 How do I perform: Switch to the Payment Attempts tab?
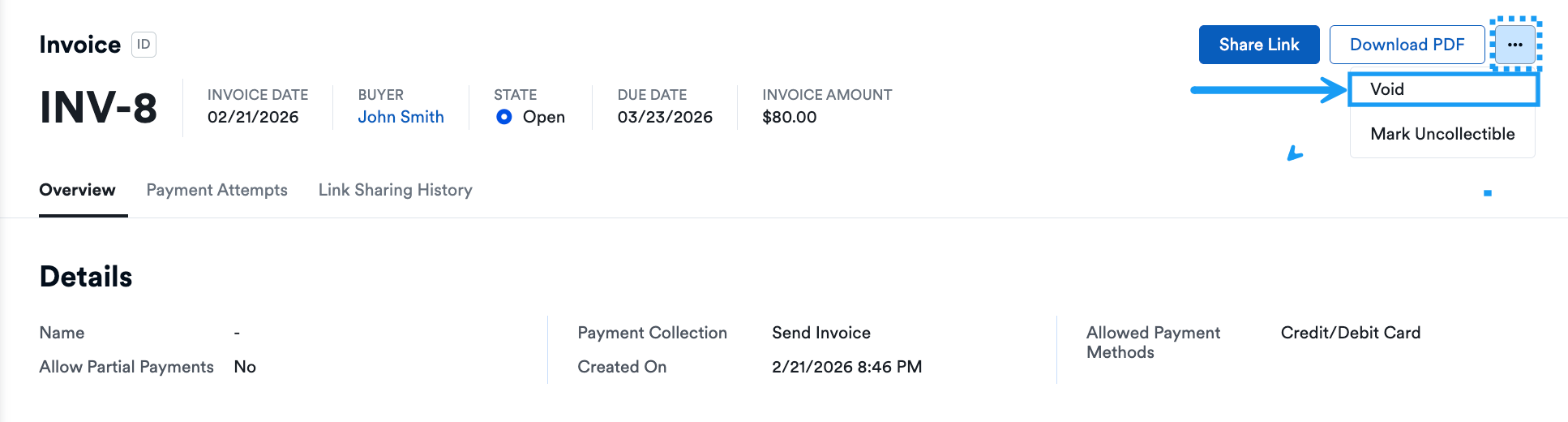pyautogui.click(x=216, y=190)
